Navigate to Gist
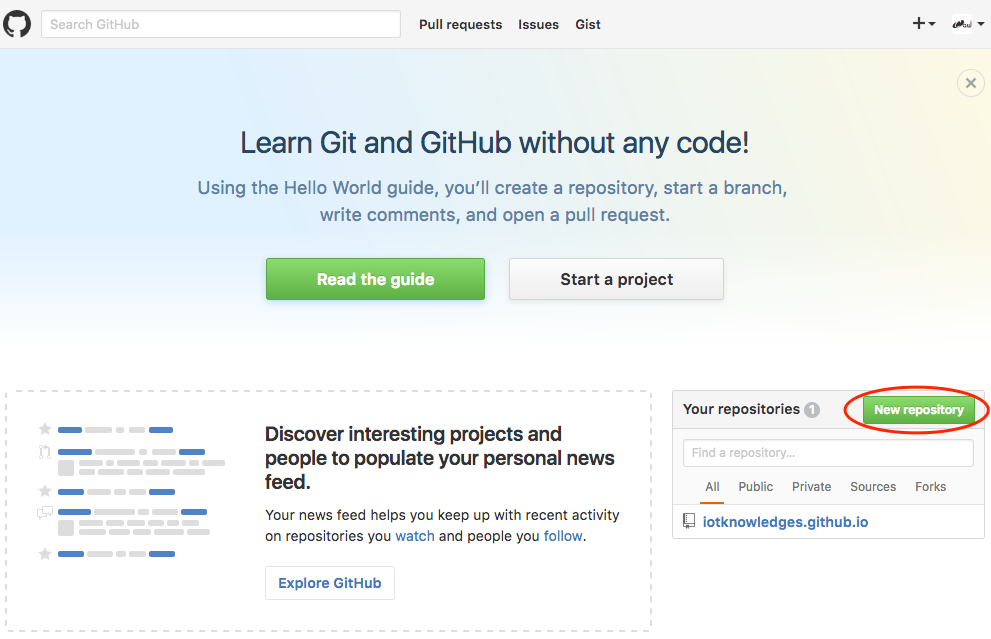Screen dimensions: 991x639 click(588, 24)
